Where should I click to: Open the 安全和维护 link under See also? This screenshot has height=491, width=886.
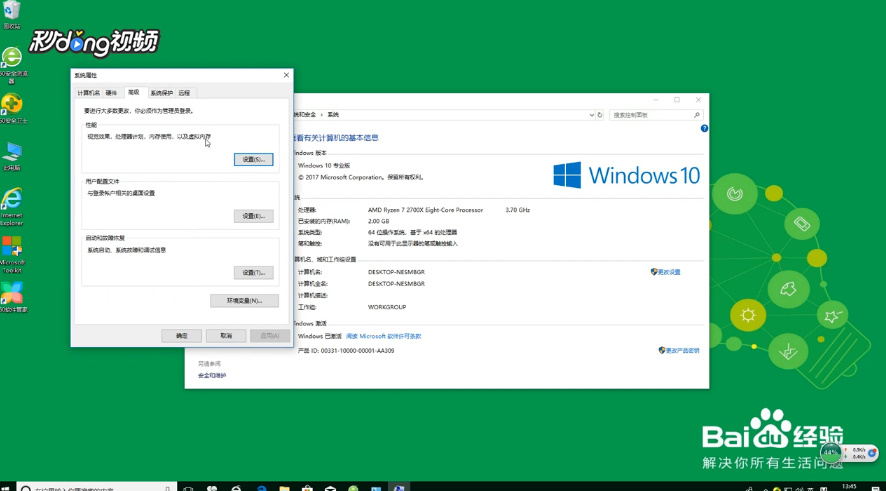(x=212, y=375)
